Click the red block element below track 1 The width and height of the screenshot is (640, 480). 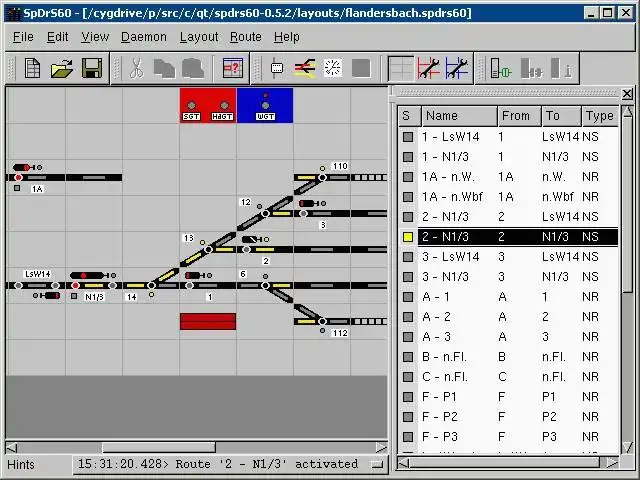tap(208, 321)
